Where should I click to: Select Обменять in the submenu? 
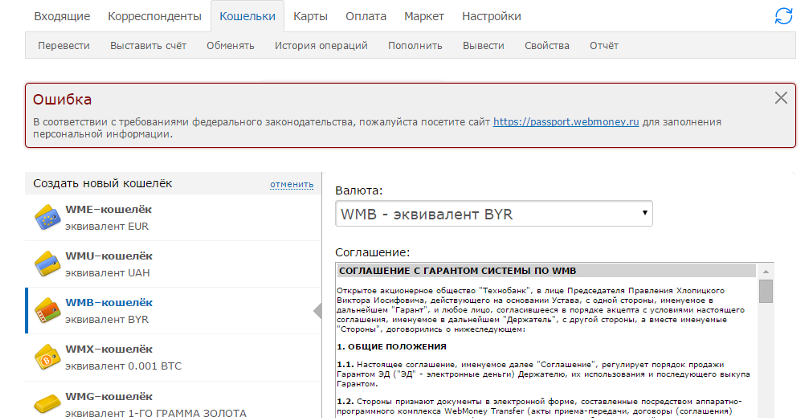(230, 45)
